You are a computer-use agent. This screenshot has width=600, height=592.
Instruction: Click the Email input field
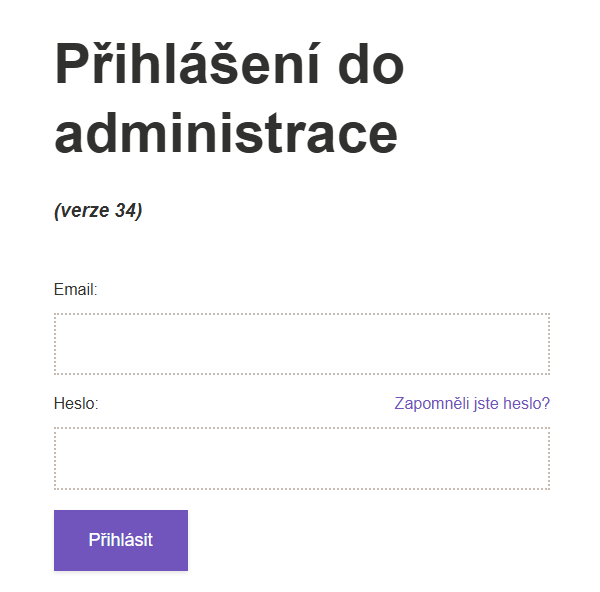[301, 344]
